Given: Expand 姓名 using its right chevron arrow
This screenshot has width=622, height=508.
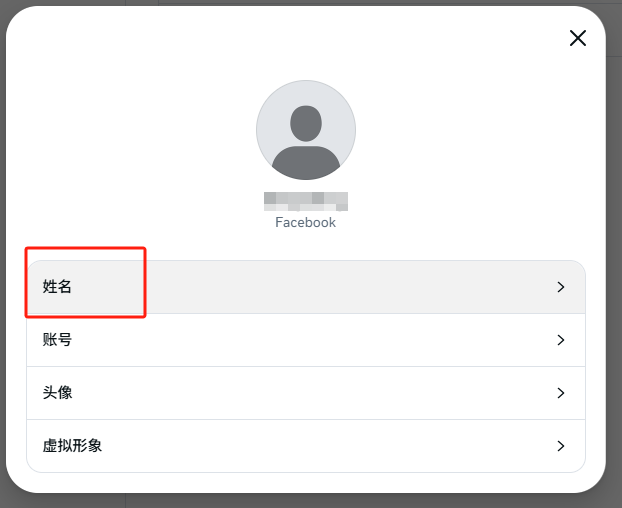Looking at the screenshot, I should (x=561, y=287).
